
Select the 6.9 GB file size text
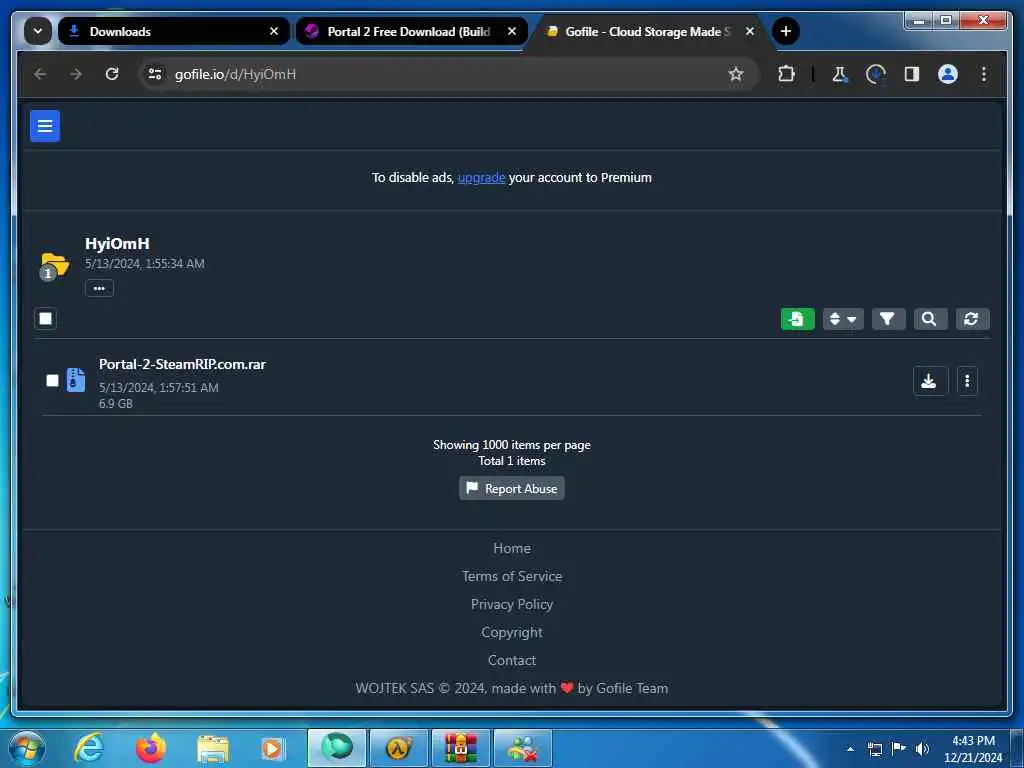coord(116,404)
